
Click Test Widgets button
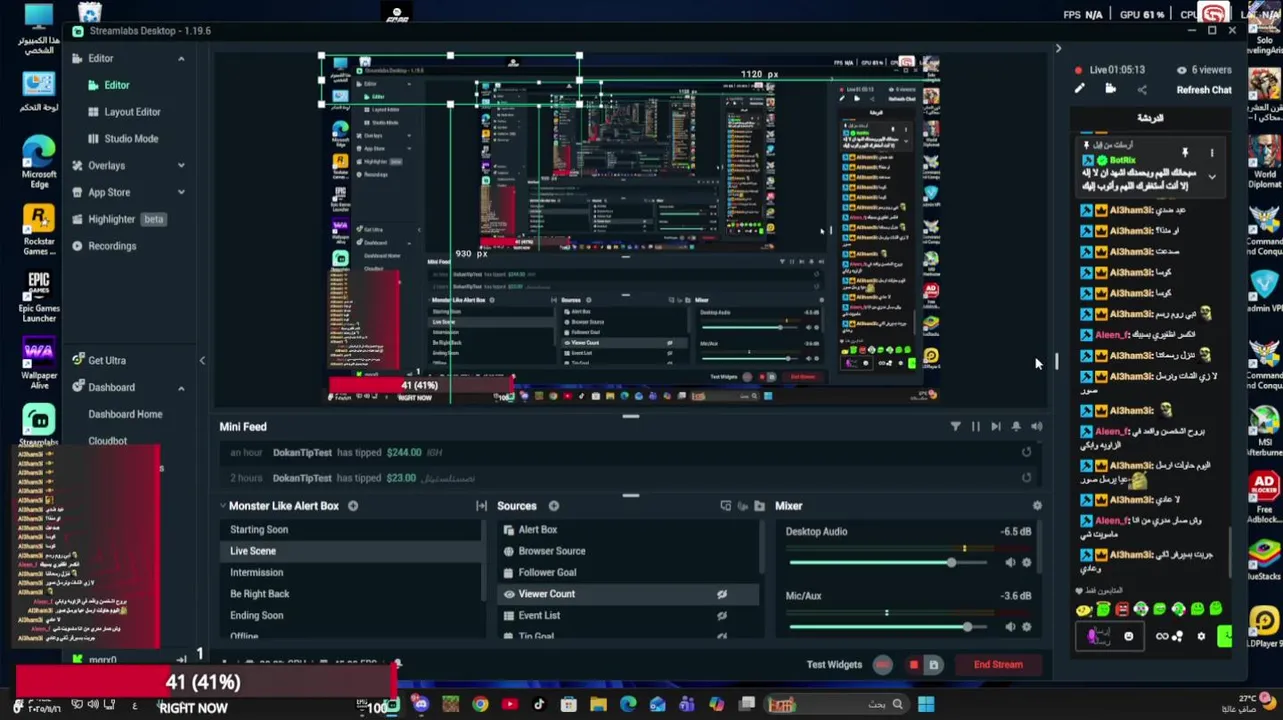click(x=834, y=665)
